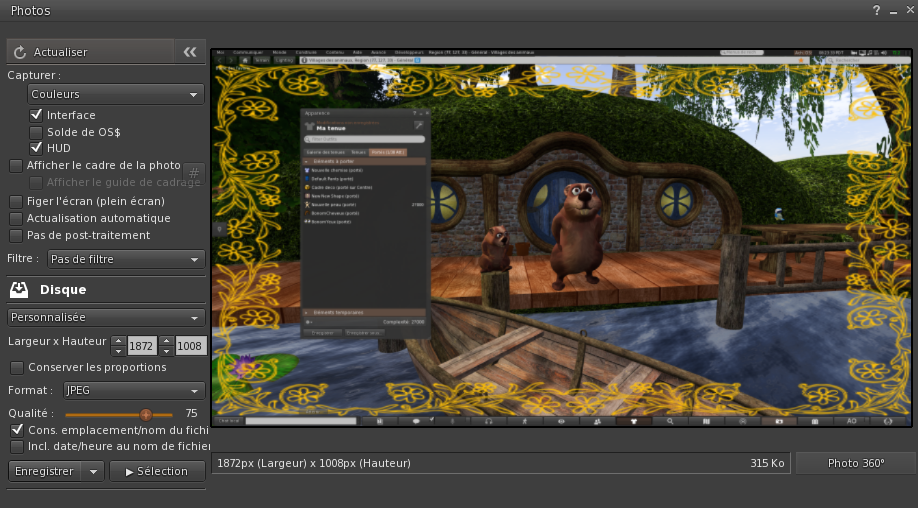Click the grid guide hash button
918x508 pixels.
[194, 173]
